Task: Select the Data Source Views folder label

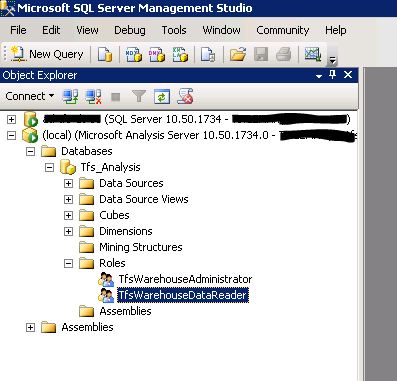Action: point(144,199)
